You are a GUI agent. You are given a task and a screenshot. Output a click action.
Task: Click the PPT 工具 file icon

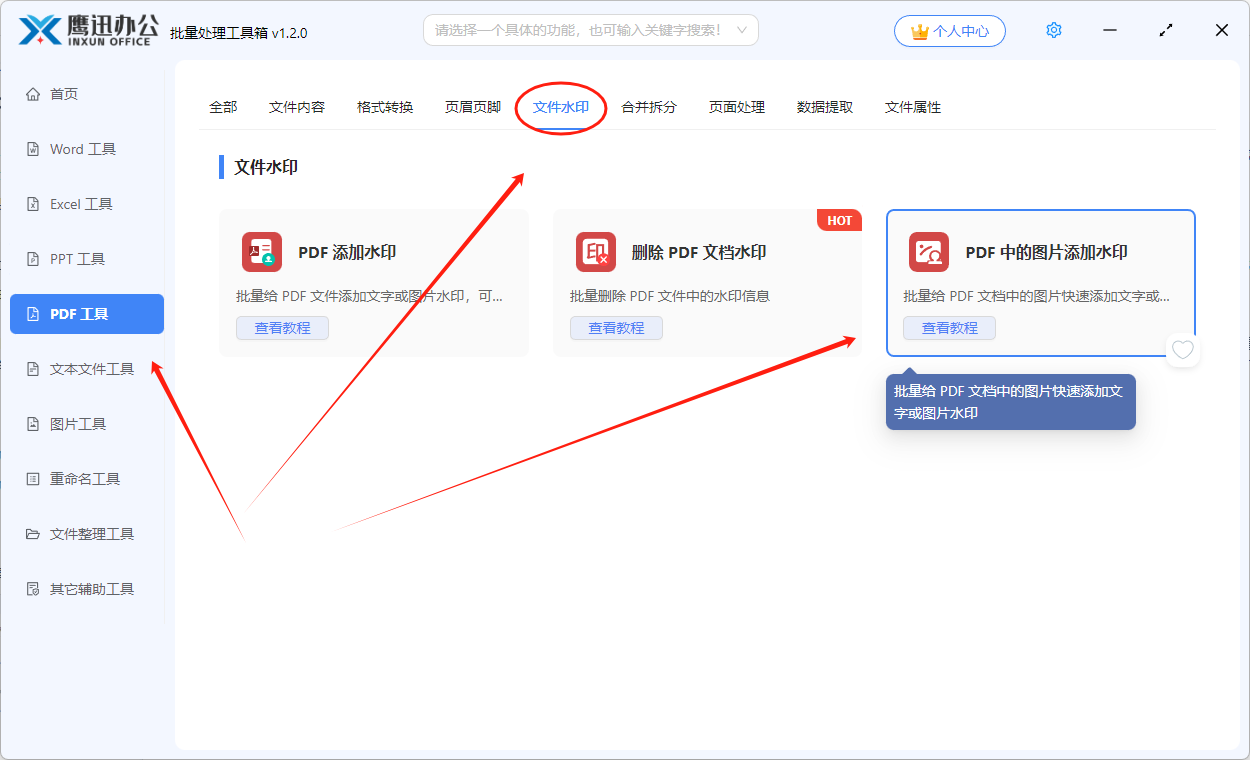pyautogui.click(x=33, y=259)
